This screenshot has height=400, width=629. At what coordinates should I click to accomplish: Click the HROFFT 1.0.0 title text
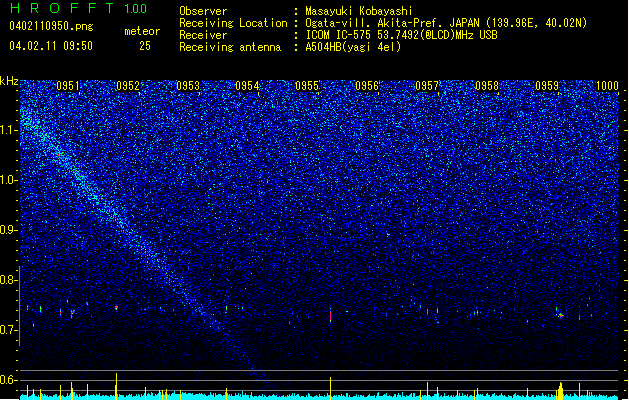click(x=78, y=8)
